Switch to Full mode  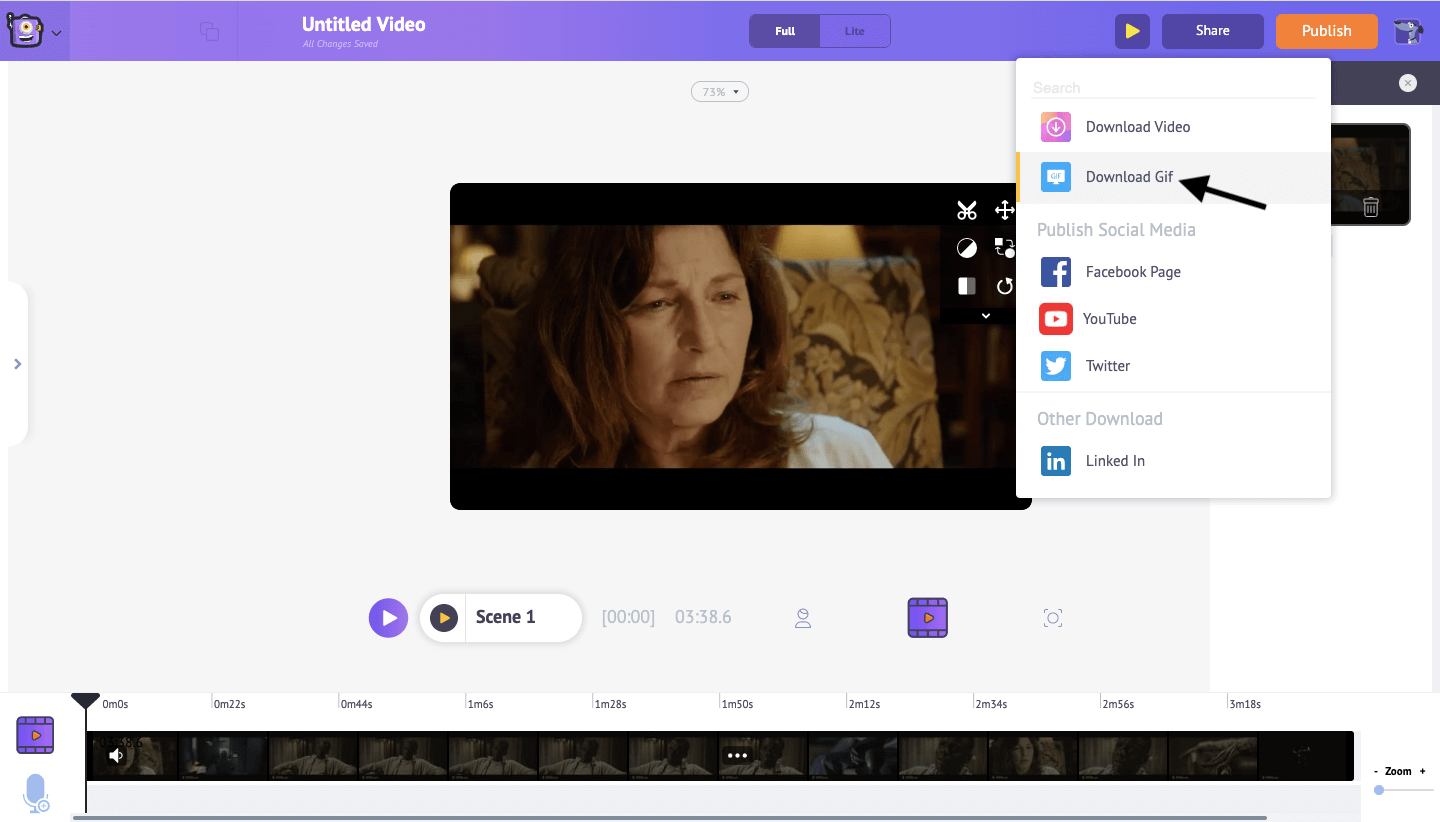point(785,31)
